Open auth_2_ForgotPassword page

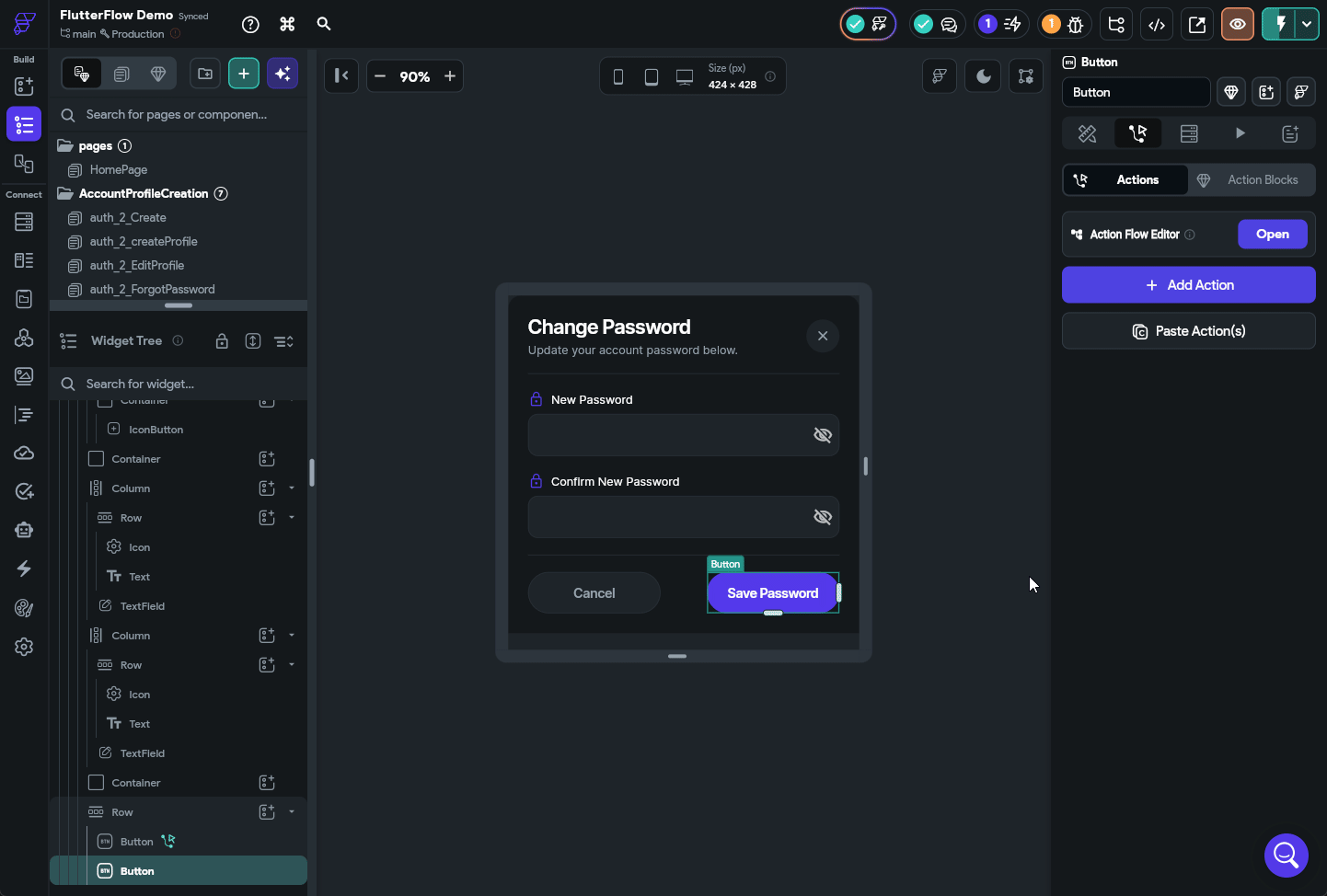[x=152, y=289]
